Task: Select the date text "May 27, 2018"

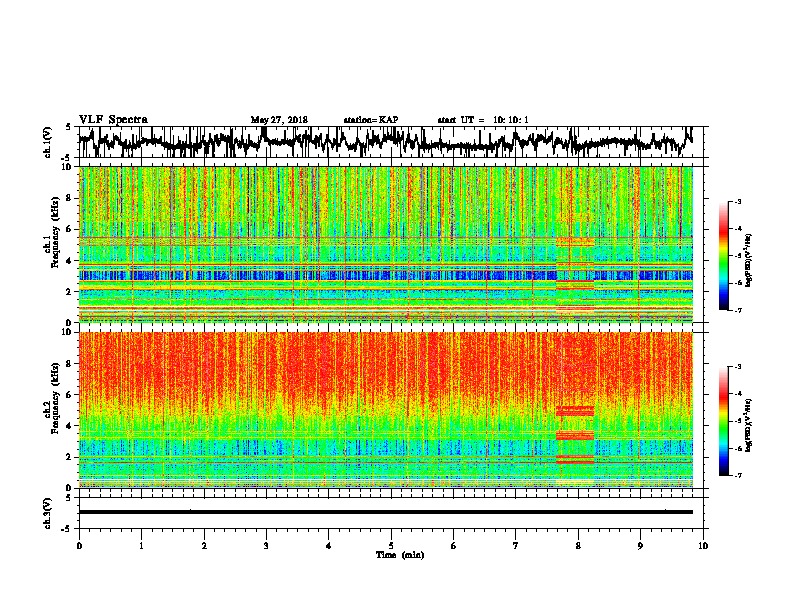Action: [x=279, y=120]
